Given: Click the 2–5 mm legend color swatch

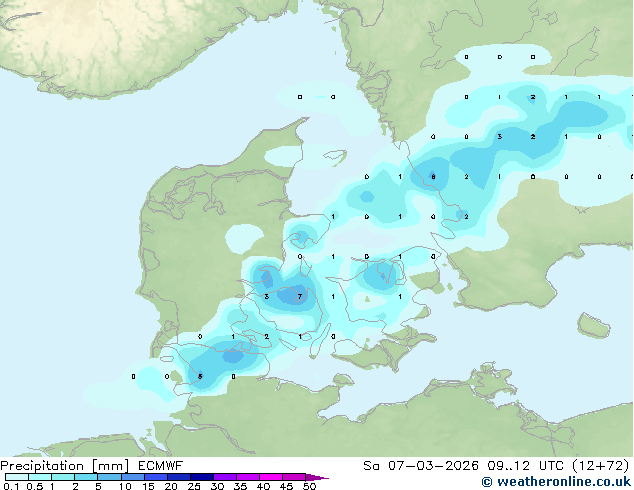Looking at the screenshot, I should (86, 477).
